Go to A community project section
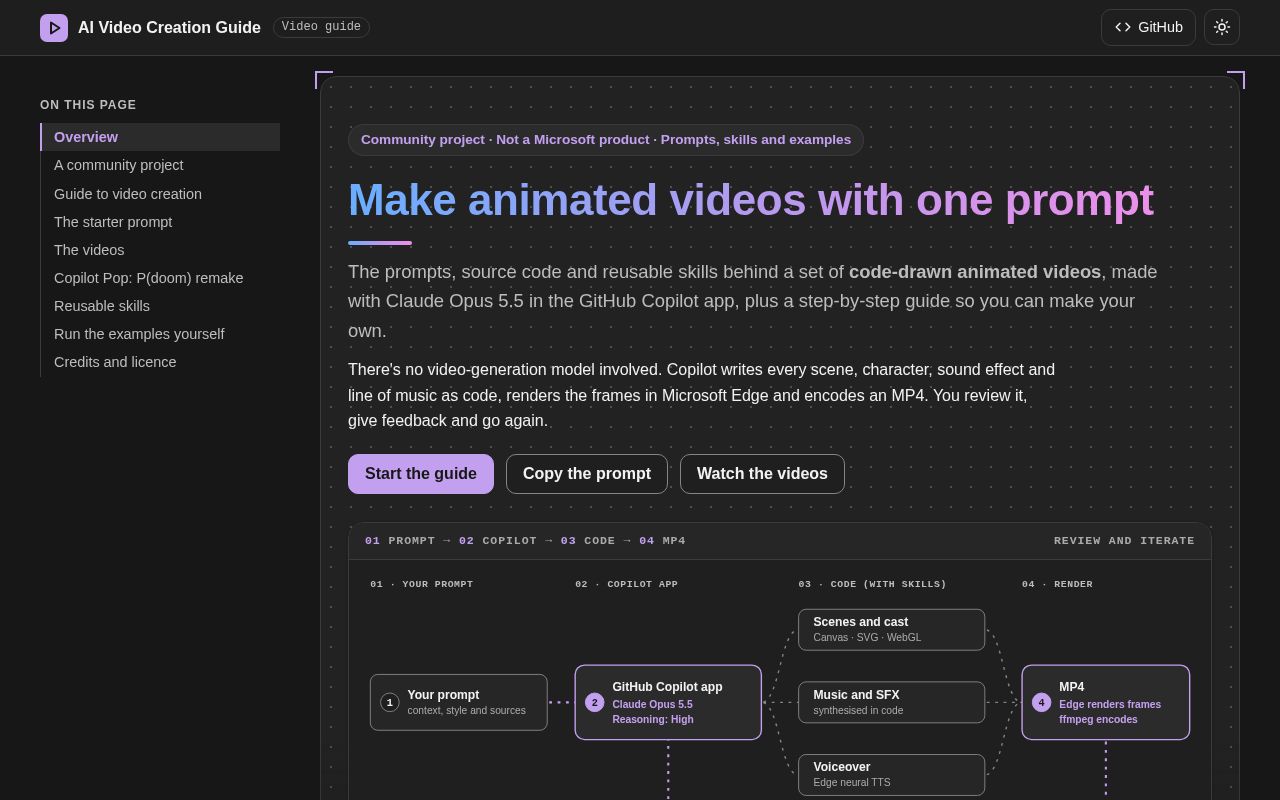Screen dimensions: 1280x800 coord(160,165)
